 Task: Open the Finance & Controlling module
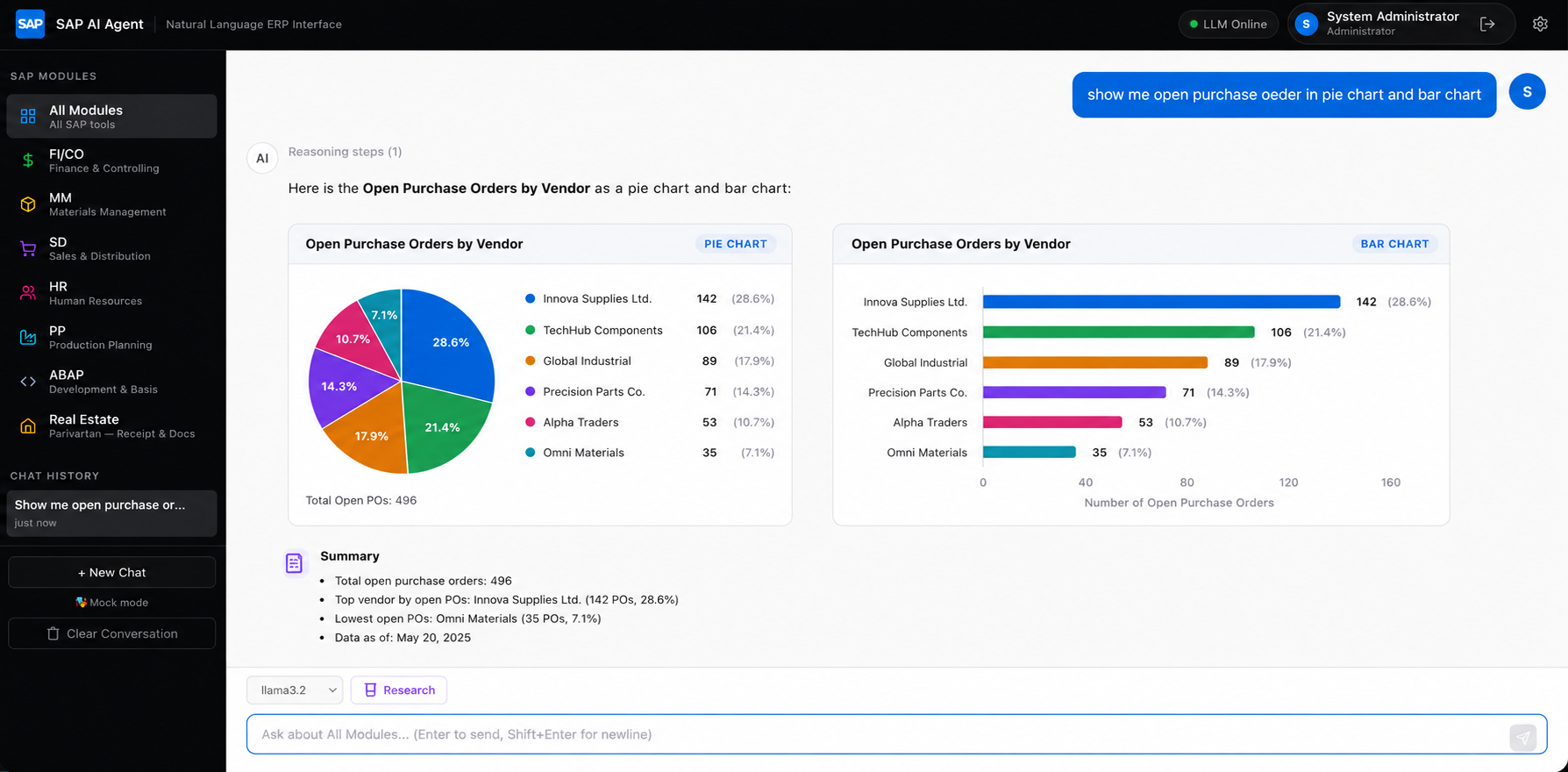tap(112, 161)
